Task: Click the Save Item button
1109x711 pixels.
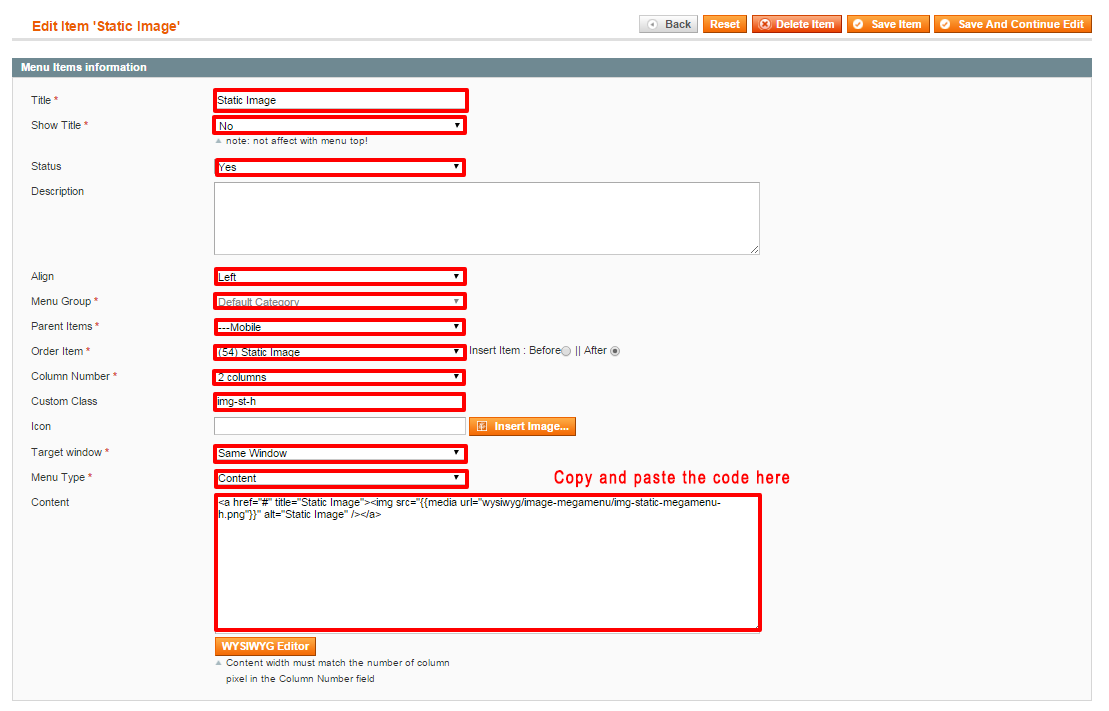Action: point(888,24)
